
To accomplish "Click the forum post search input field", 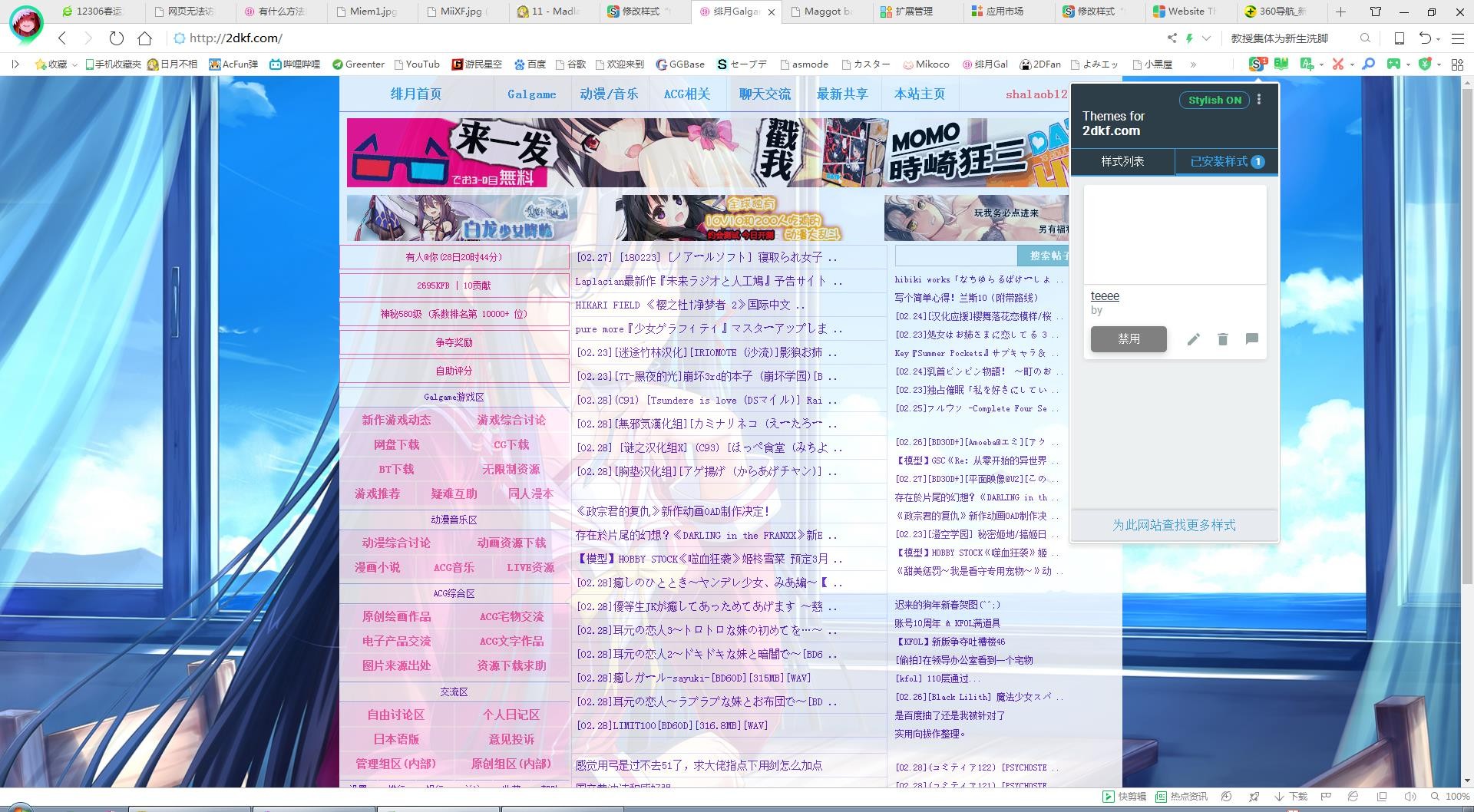I will 956,256.
